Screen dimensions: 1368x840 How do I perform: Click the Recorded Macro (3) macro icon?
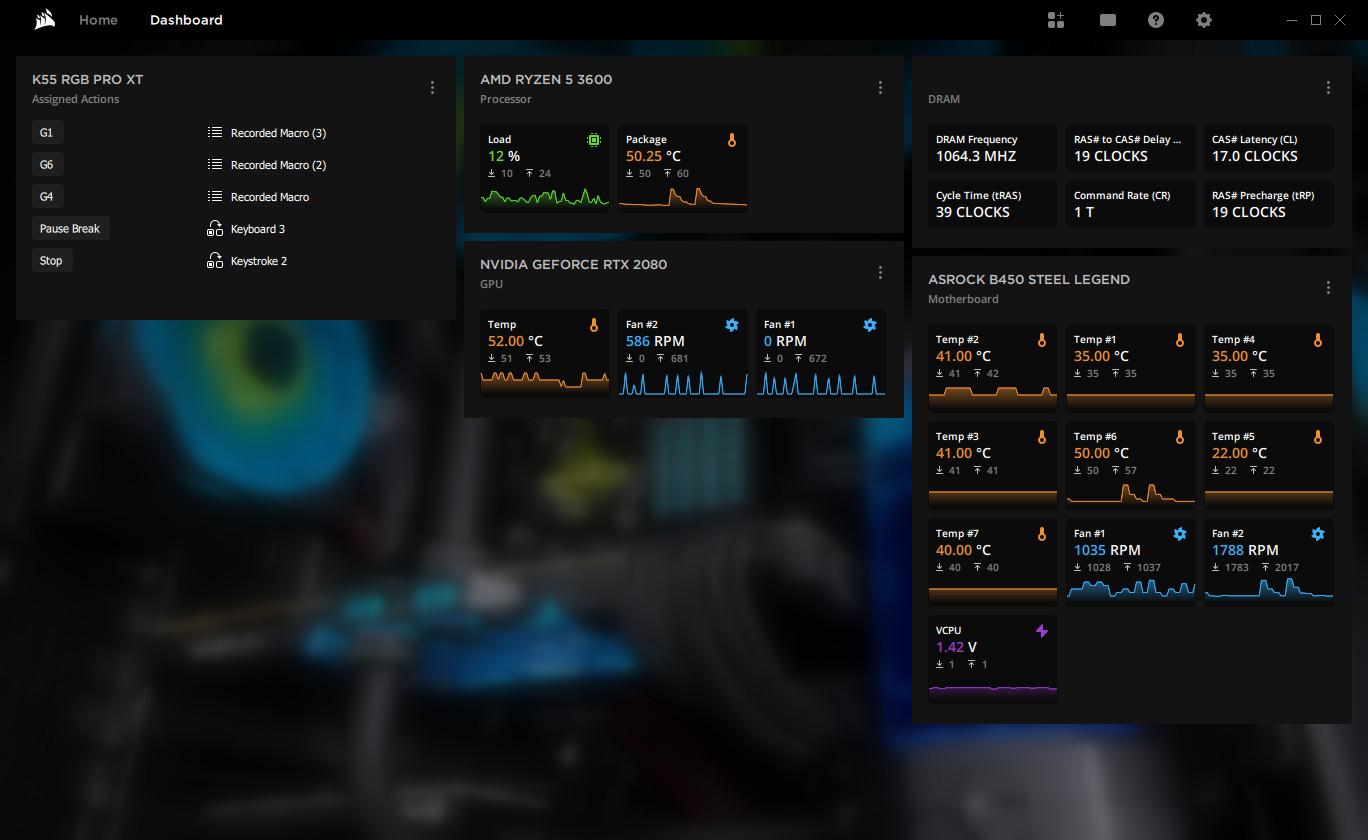point(214,132)
